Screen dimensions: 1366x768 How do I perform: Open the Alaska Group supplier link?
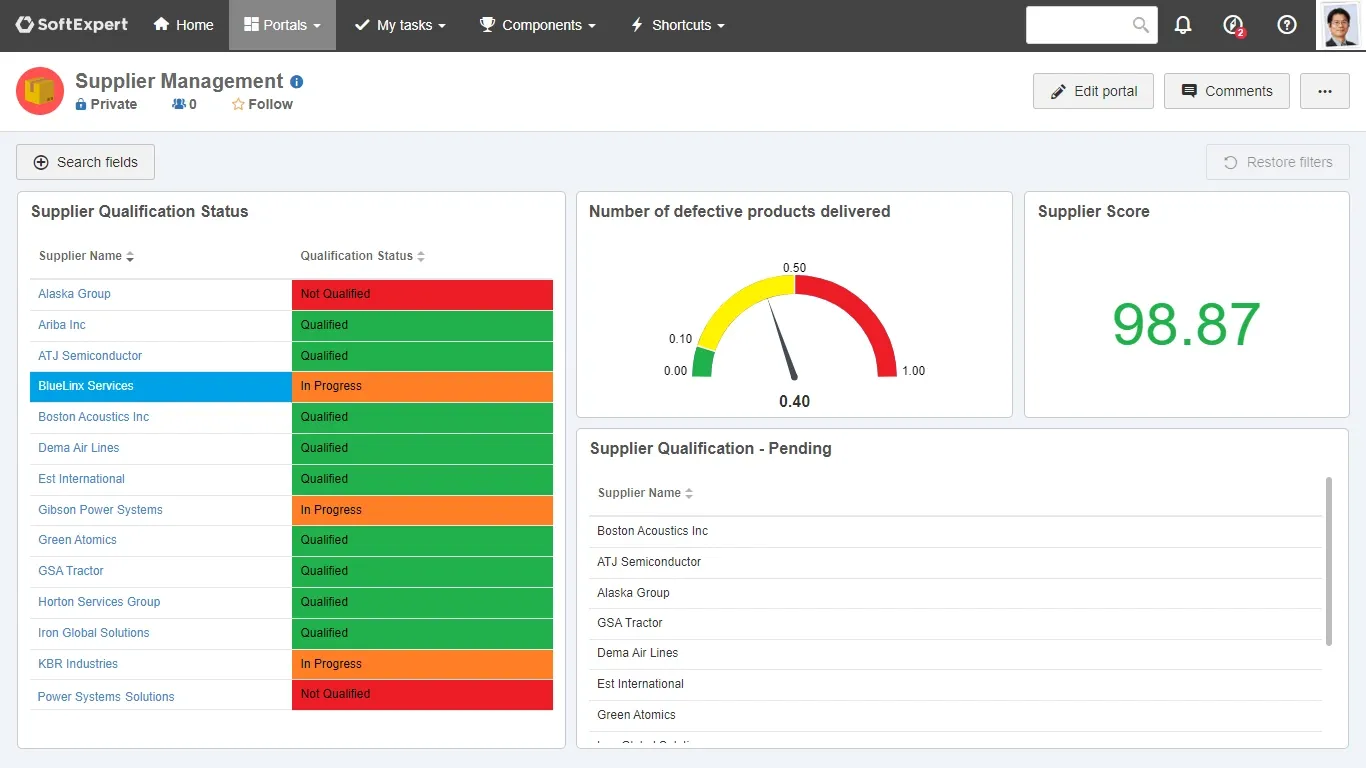(x=74, y=294)
